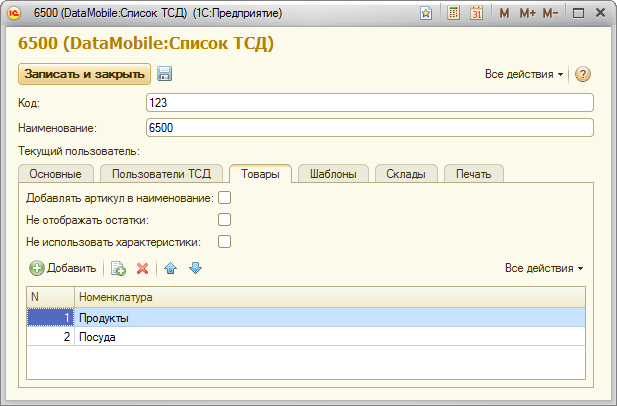Open help via question mark icon
This screenshot has height=406, width=617.
[x=582, y=74]
